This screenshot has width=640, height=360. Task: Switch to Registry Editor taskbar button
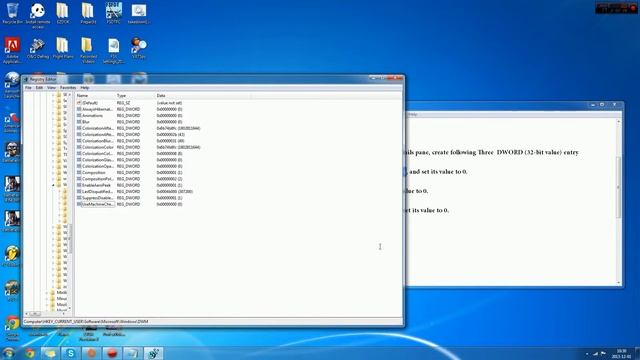click(153, 353)
